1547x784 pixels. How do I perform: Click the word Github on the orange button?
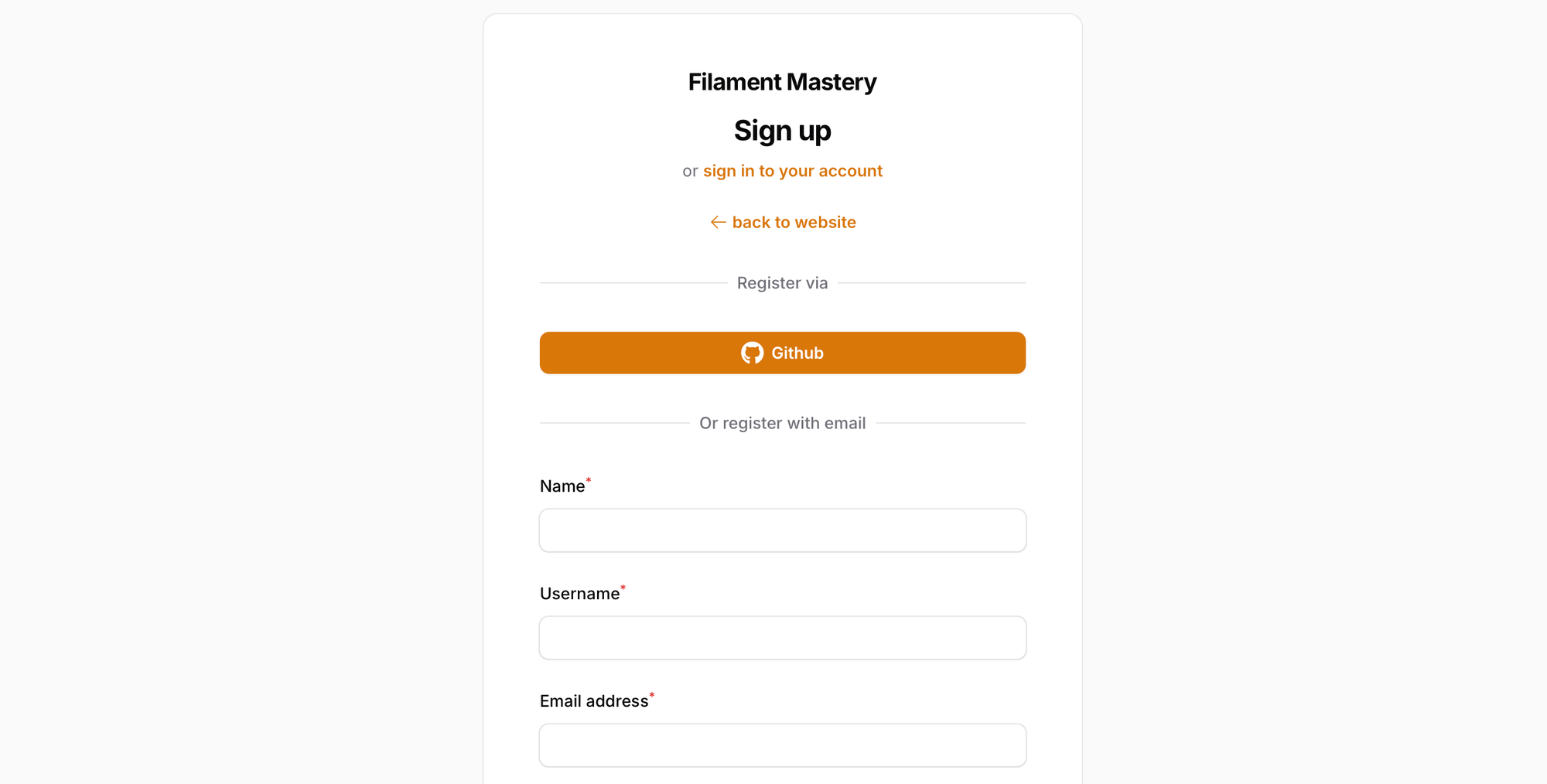point(797,353)
